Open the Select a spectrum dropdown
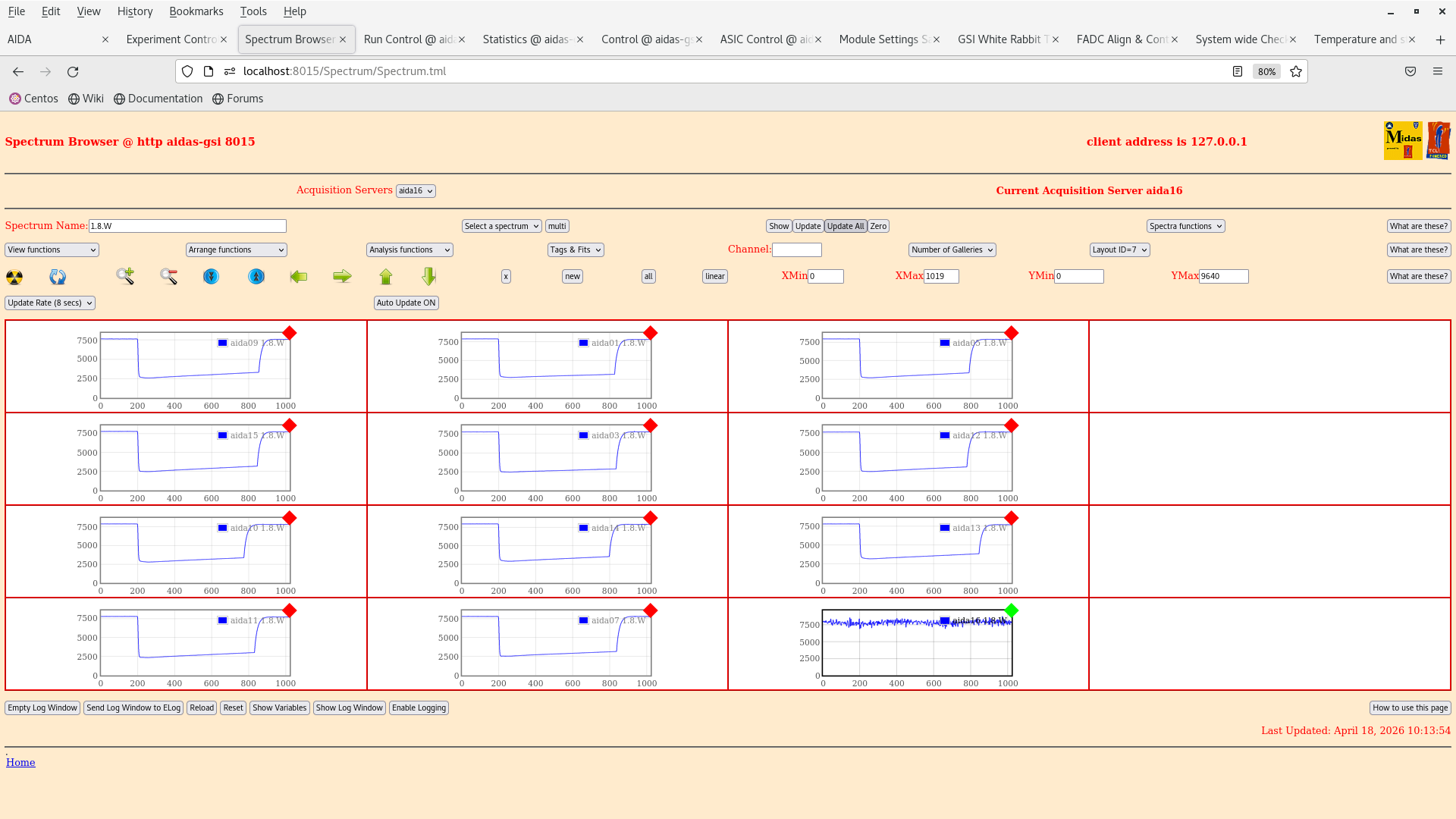Image resolution: width=1456 pixels, height=819 pixels. (x=501, y=226)
